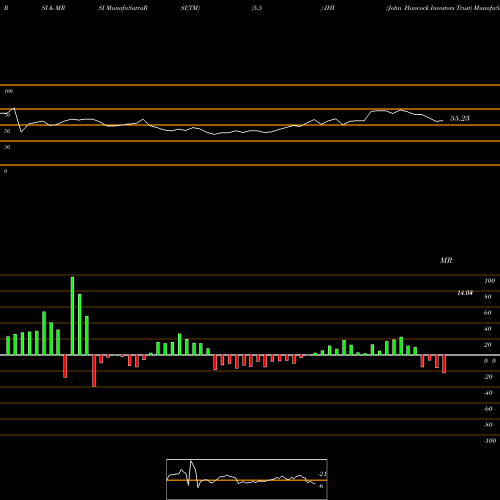The height and width of the screenshot is (500, 500).
Task: Click the -6 value in mini chart
Action: (320, 486)
